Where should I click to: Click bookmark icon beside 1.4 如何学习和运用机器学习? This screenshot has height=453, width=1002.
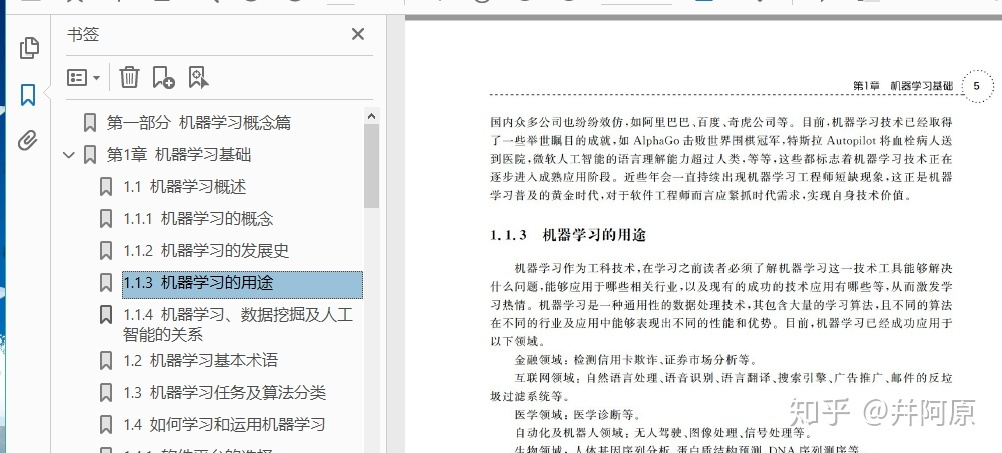coord(106,424)
